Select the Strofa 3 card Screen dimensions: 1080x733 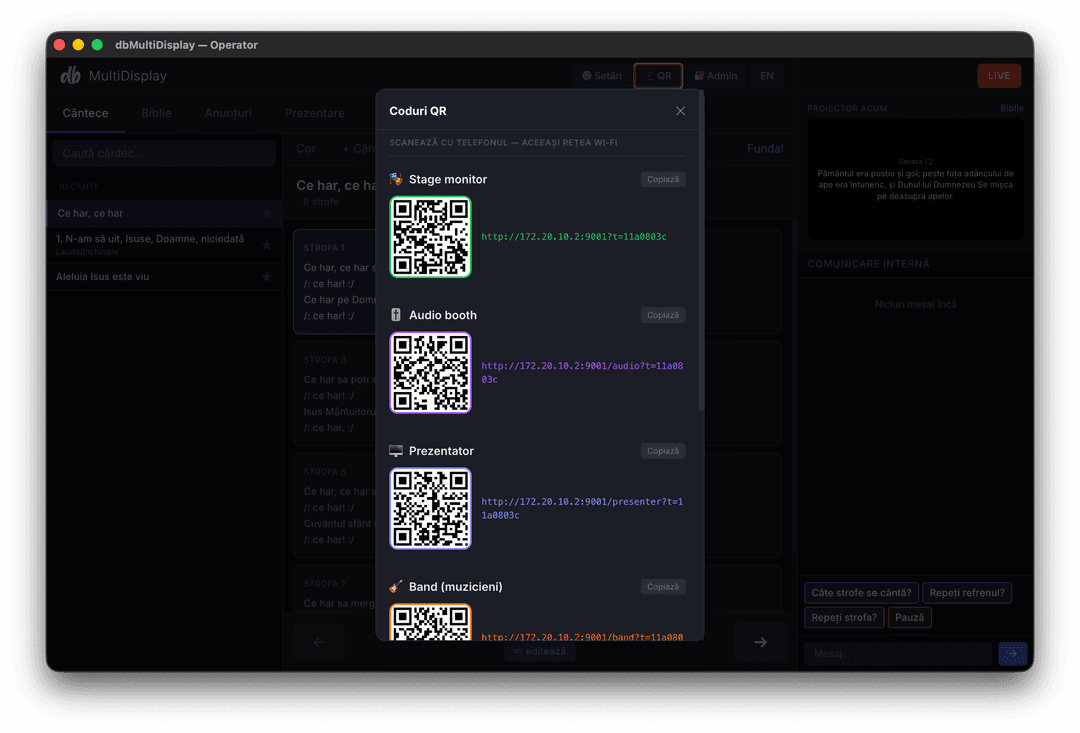(334, 394)
